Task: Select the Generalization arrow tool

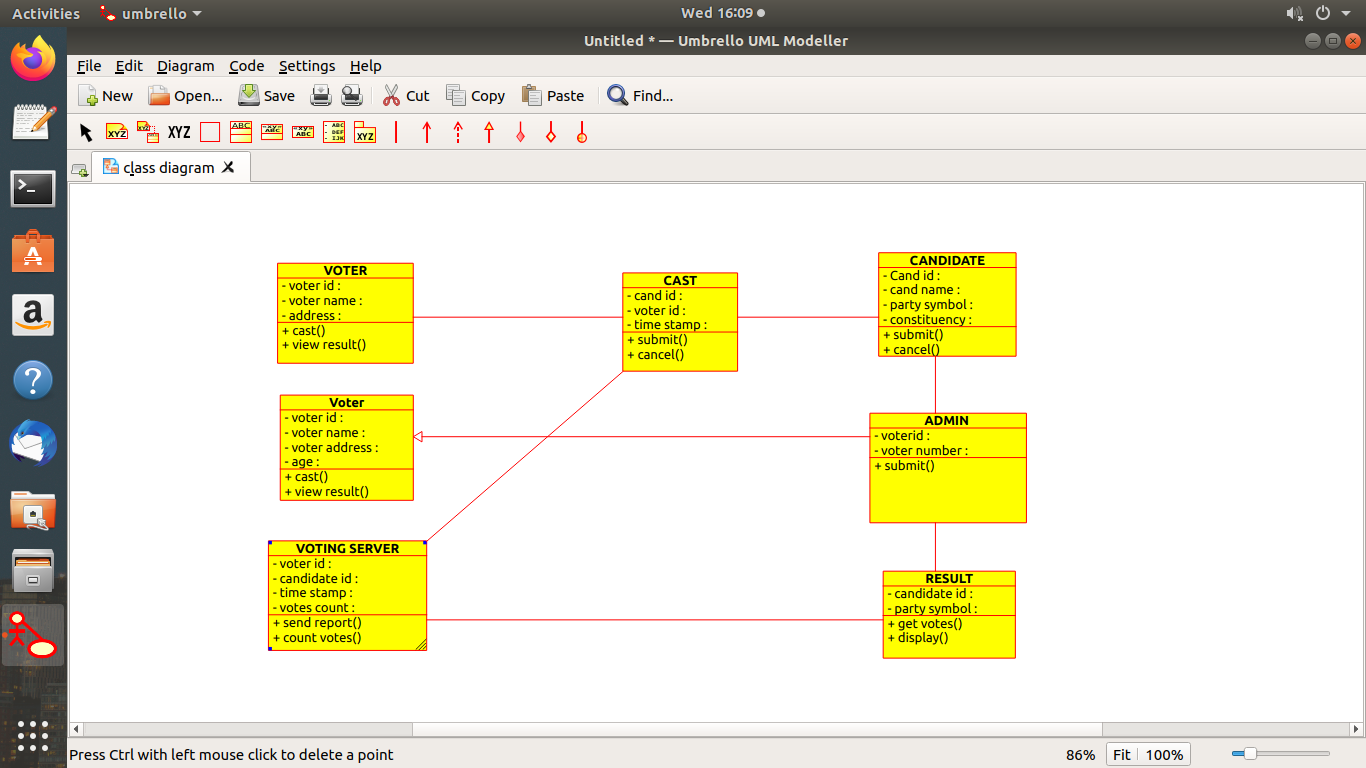Action: 488,131
